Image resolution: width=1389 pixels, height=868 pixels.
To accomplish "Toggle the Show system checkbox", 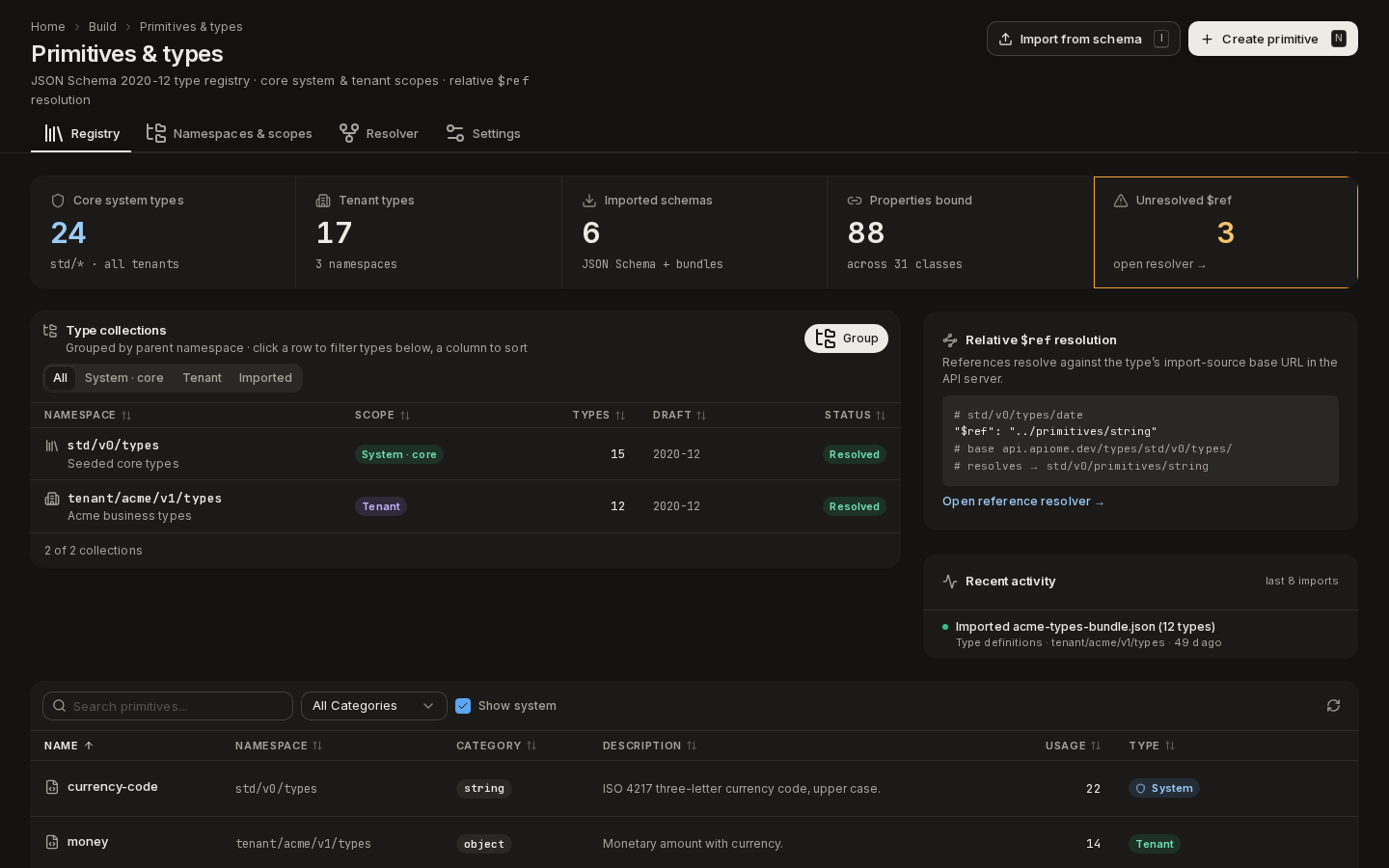I will click(463, 706).
